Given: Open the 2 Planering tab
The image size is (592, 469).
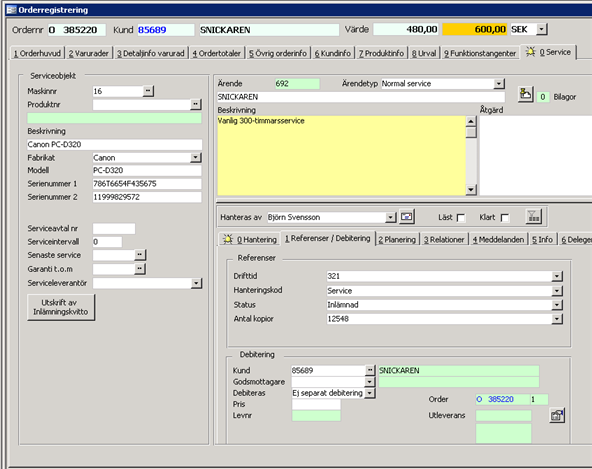Looking at the screenshot, I should (397, 240).
